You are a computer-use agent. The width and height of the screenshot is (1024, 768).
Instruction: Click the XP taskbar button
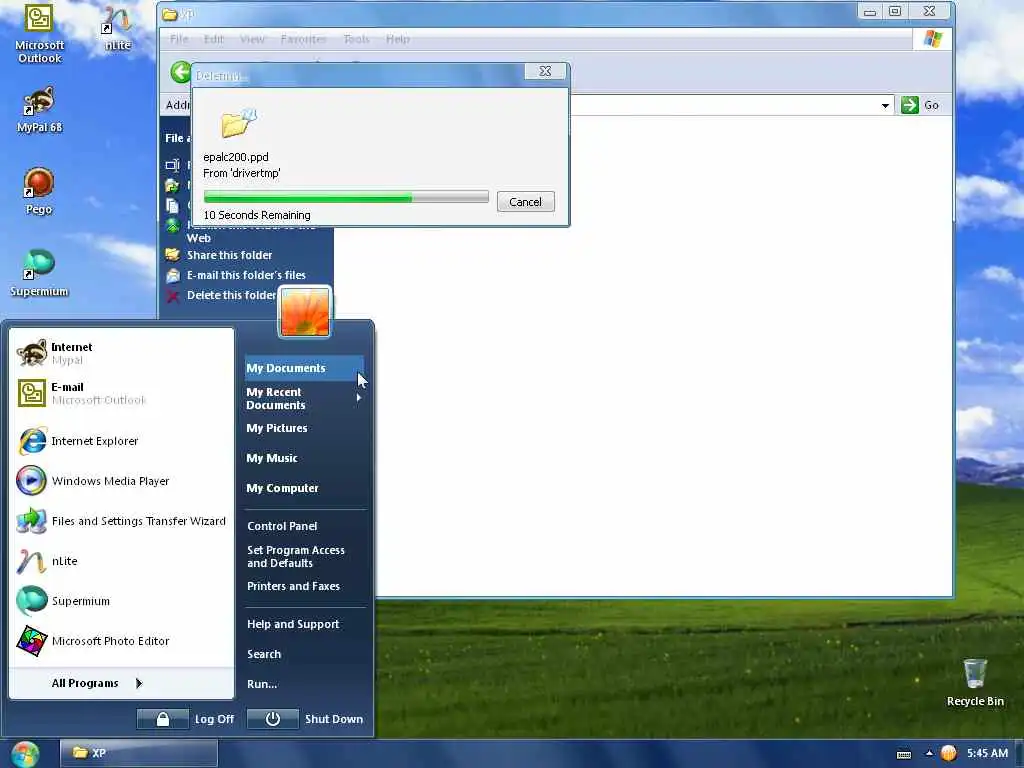click(x=138, y=753)
